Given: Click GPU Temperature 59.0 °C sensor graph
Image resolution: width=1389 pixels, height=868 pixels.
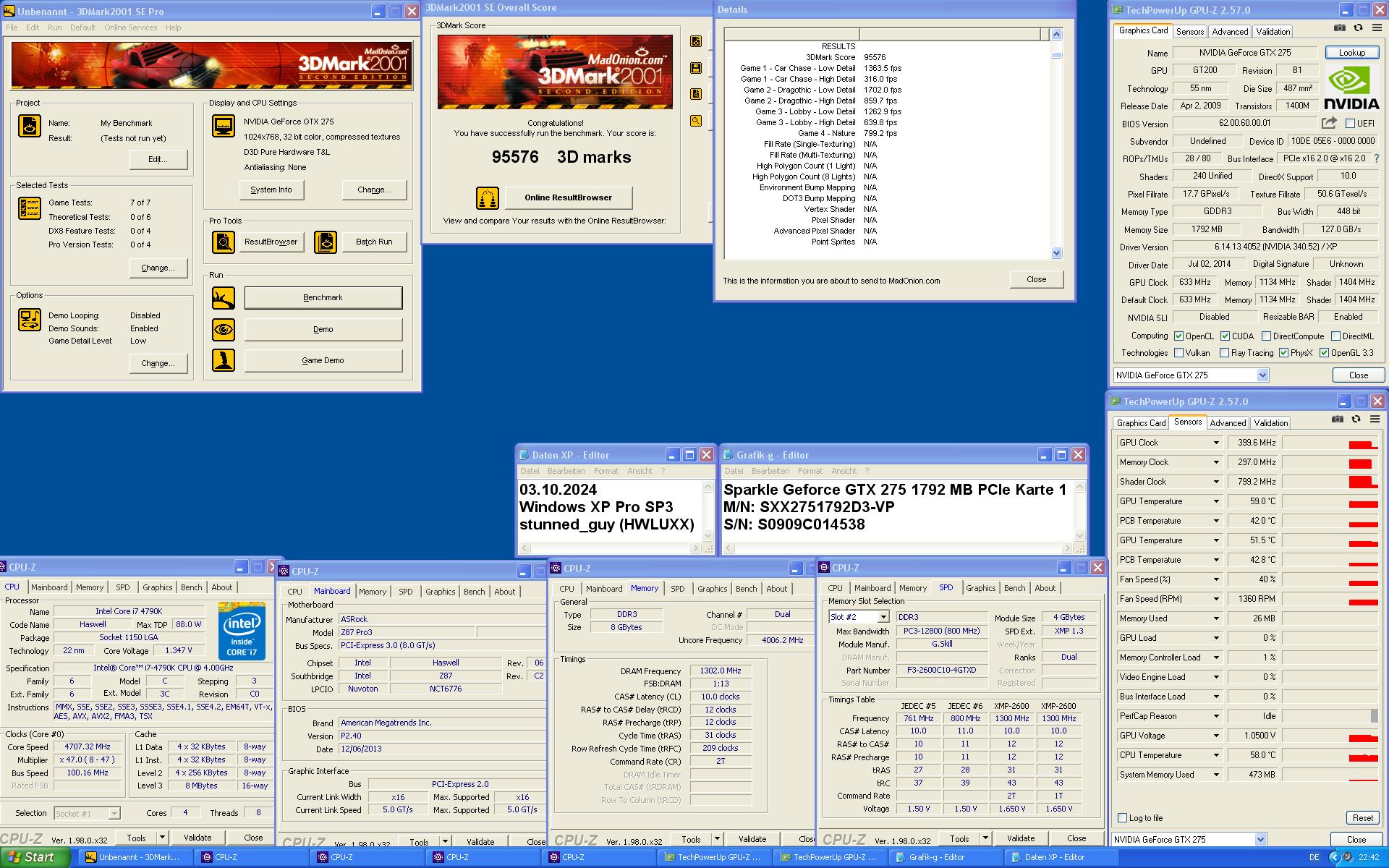Looking at the screenshot, I should pyautogui.click(x=1330, y=501).
